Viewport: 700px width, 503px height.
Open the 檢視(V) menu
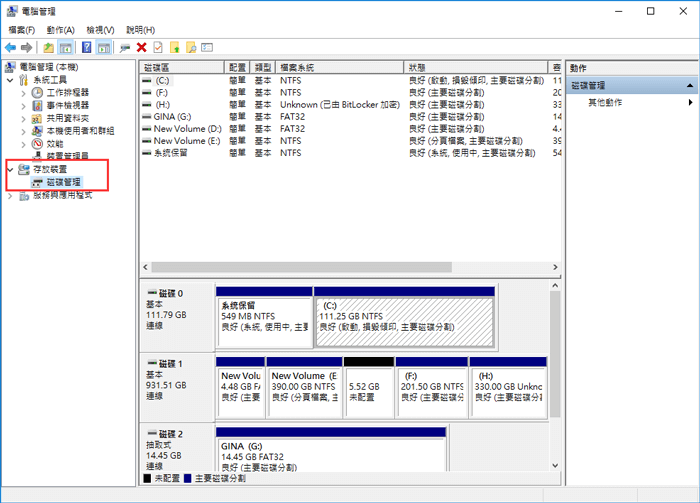[x=100, y=30]
